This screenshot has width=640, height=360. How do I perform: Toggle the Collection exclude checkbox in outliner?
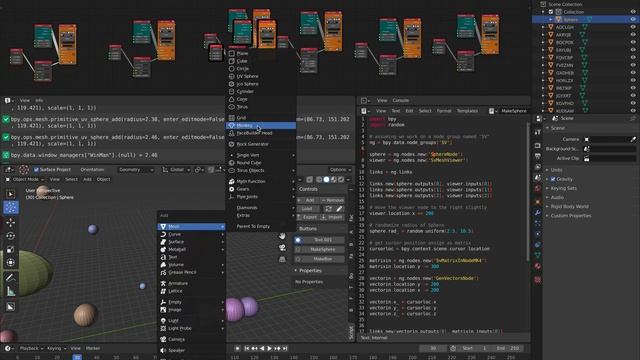[x=551, y=12]
